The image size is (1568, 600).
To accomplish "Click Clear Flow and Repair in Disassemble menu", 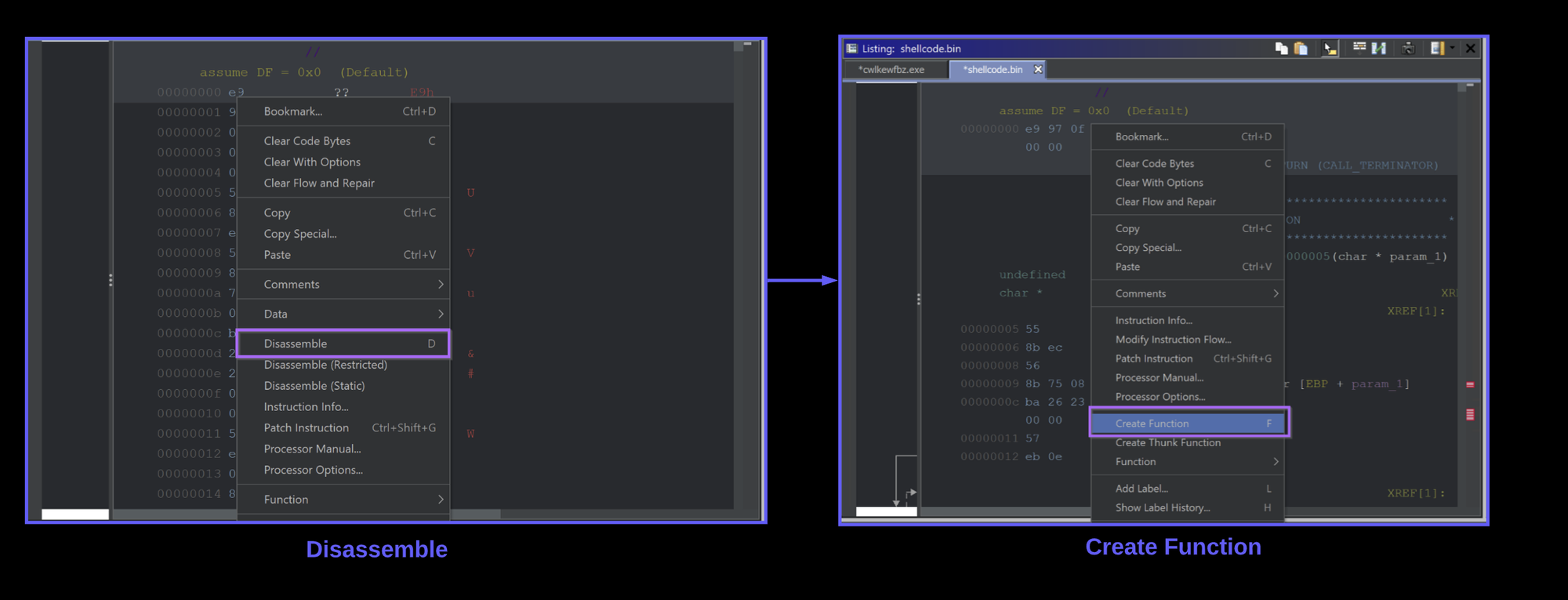I will pos(343,184).
